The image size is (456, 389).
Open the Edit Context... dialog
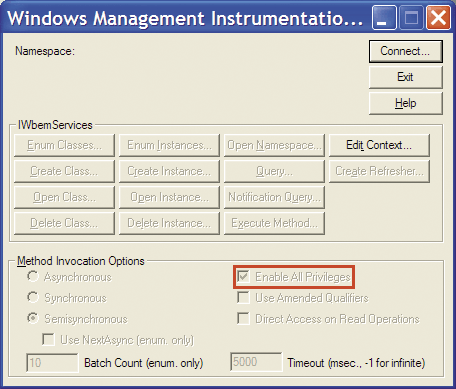coord(379,145)
